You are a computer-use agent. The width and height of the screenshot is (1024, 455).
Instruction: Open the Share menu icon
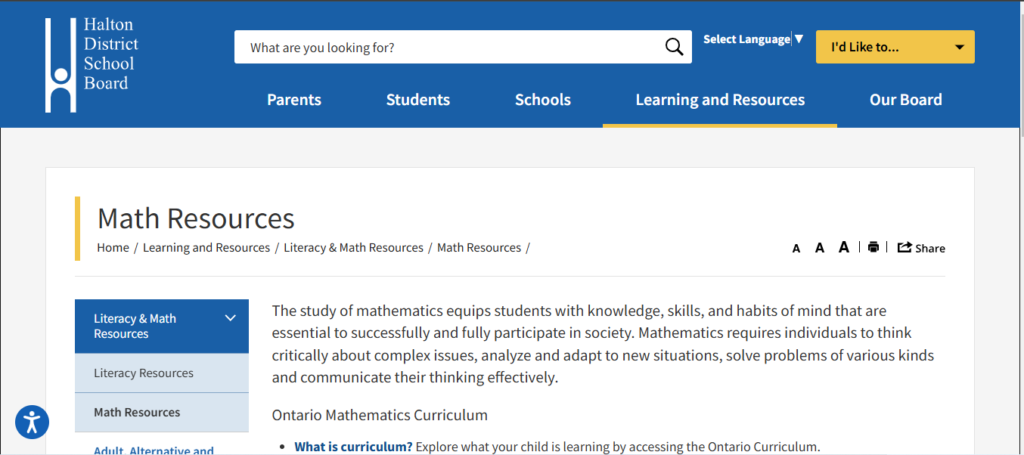click(x=921, y=247)
